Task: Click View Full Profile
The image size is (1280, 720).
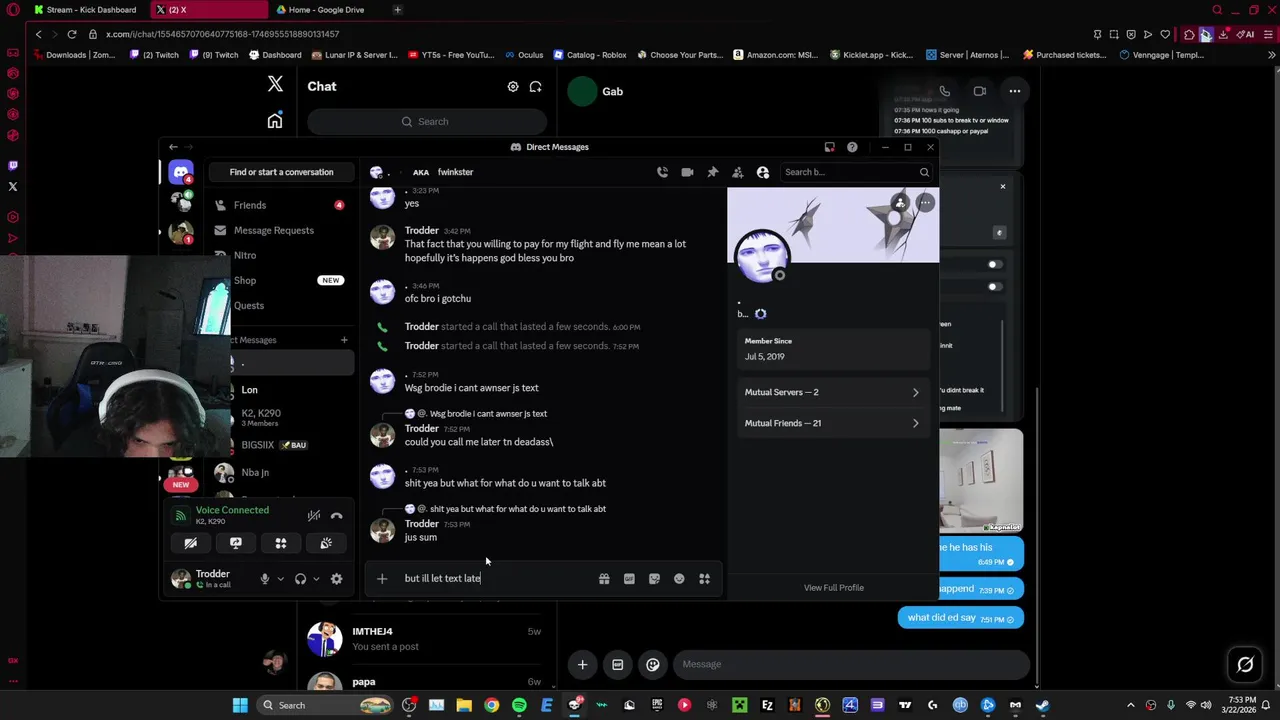Action: click(x=834, y=588)
